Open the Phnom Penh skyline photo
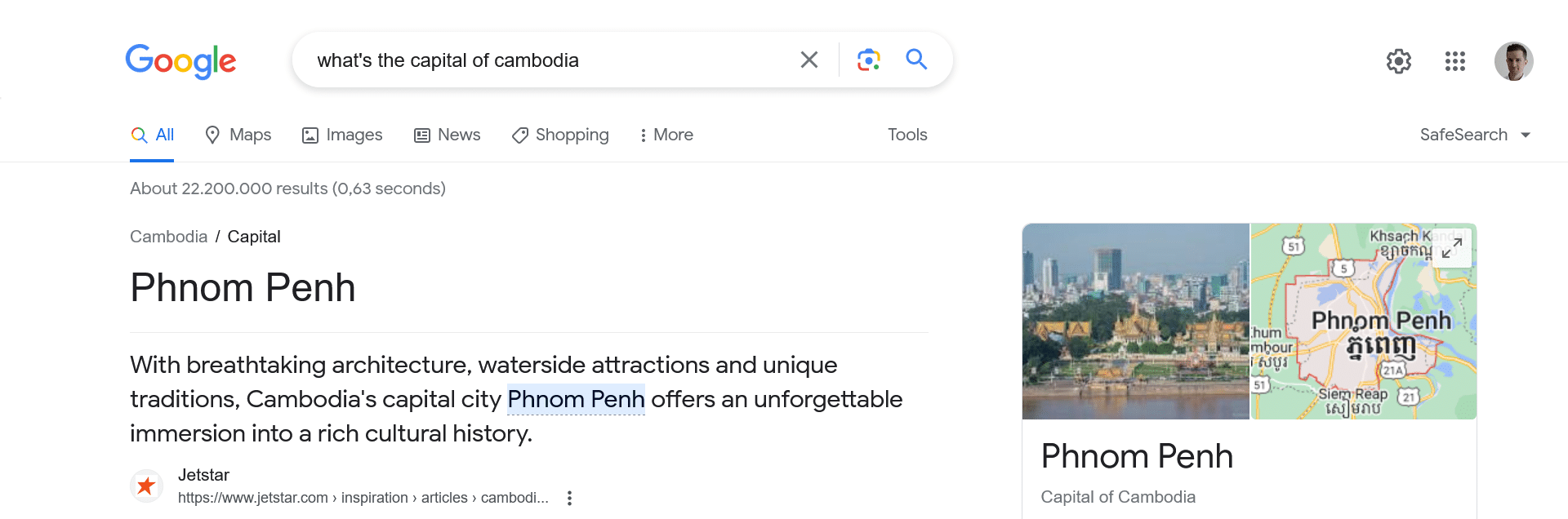This screenshot has width=1568, height=519. [1135, 321]
